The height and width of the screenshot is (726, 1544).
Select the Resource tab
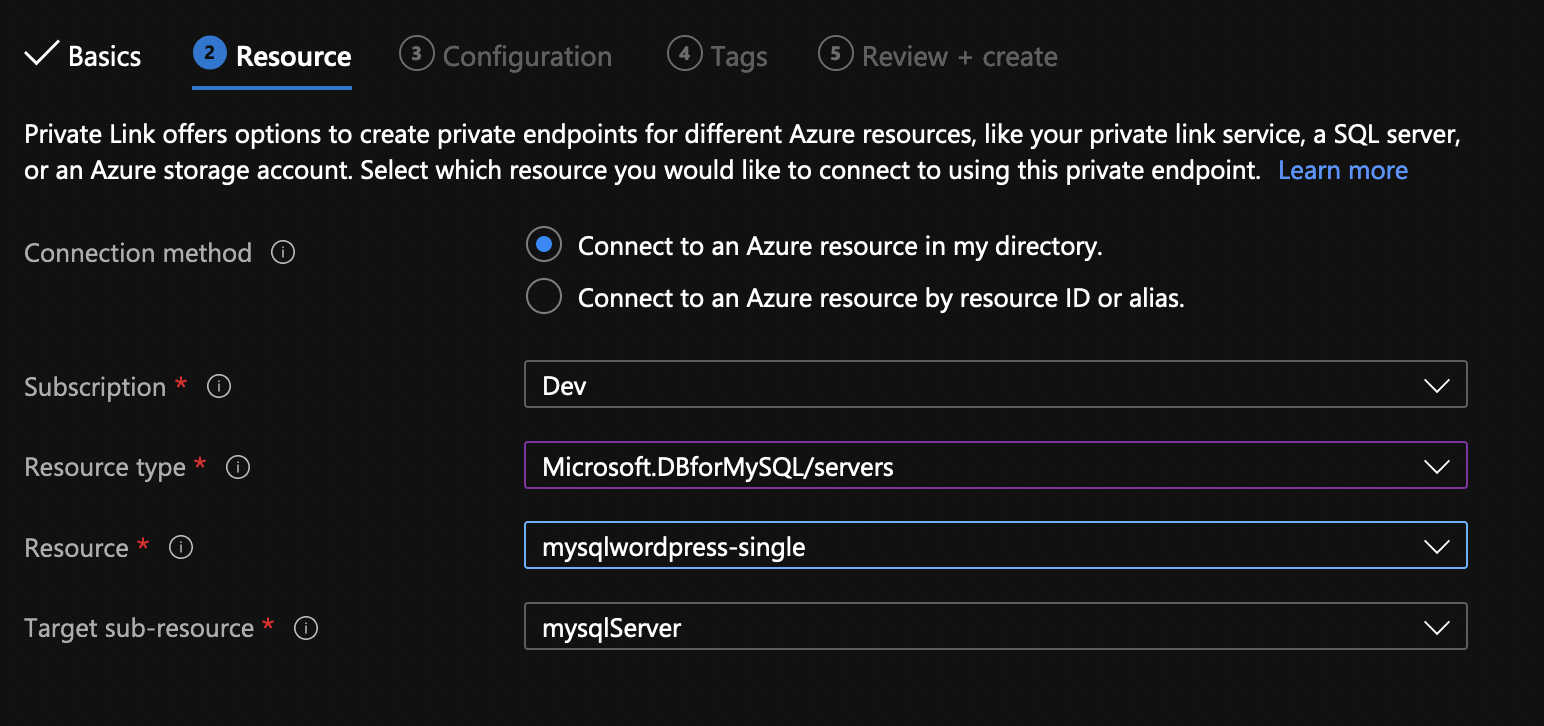[272, 56]
